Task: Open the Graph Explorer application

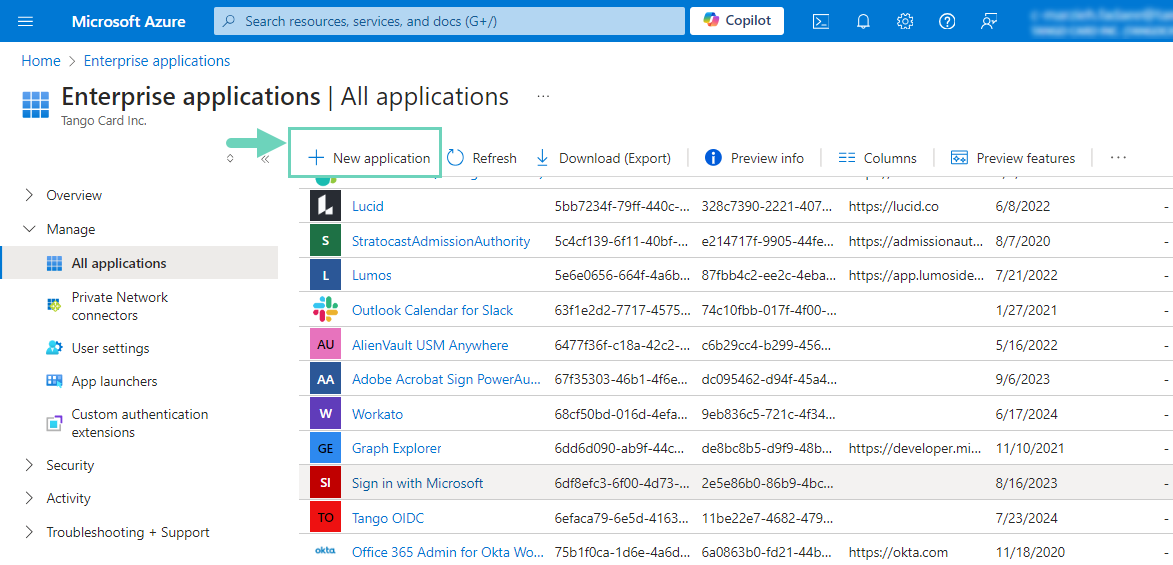Action: [x=396, y=448]
